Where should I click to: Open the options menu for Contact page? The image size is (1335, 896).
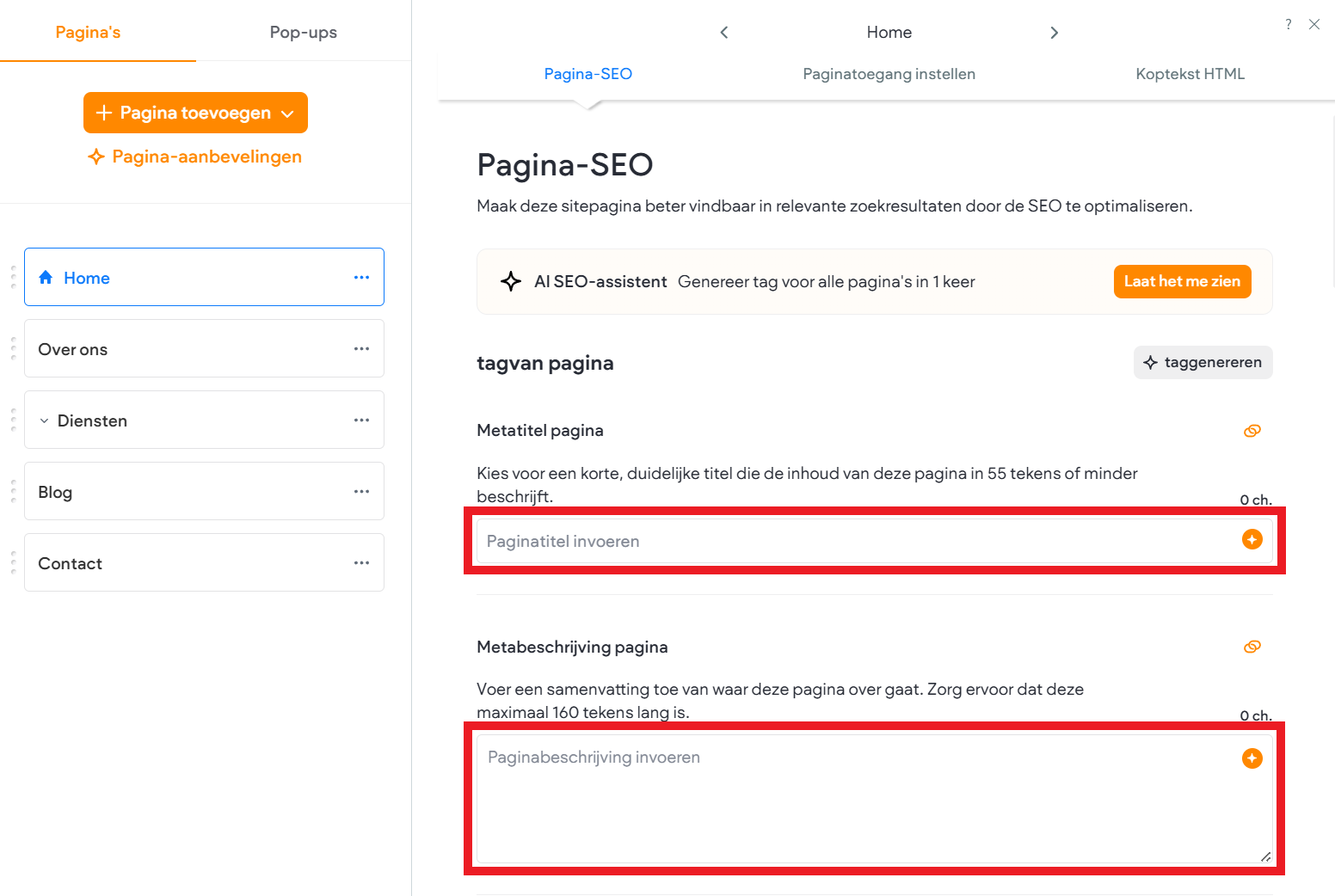(361, 562)
